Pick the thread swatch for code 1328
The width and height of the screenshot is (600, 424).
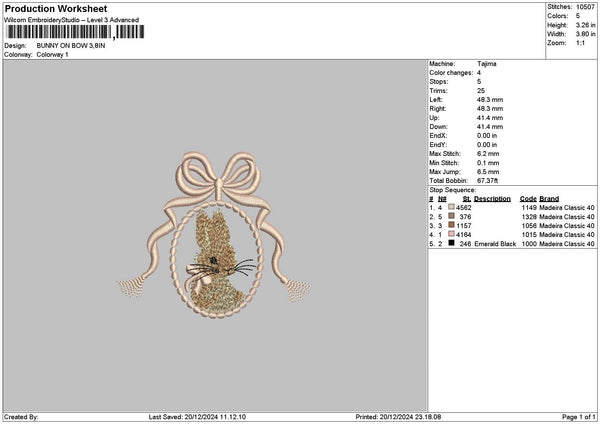tap(452, 216)
